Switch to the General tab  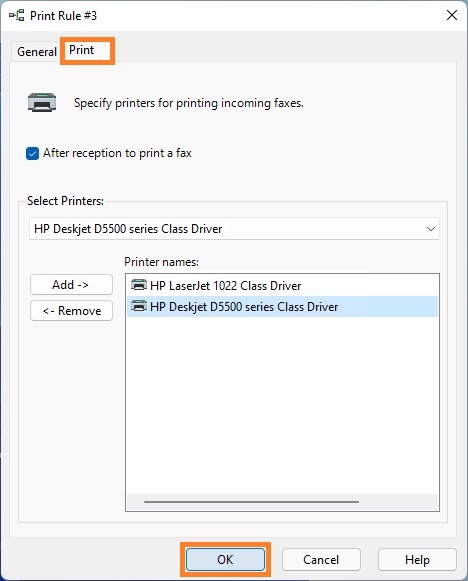click(x=37, y=52)
